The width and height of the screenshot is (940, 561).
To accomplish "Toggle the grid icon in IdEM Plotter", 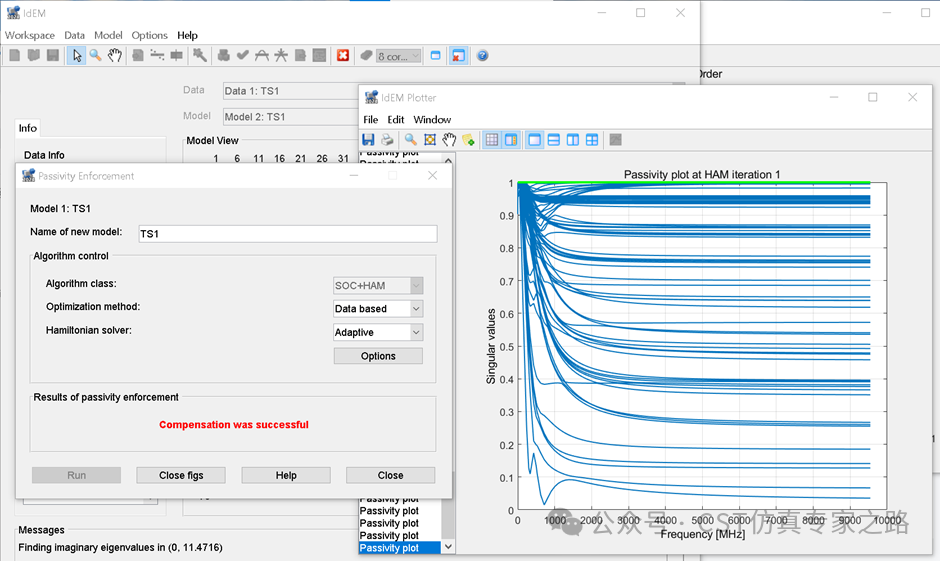I will 492,140.
